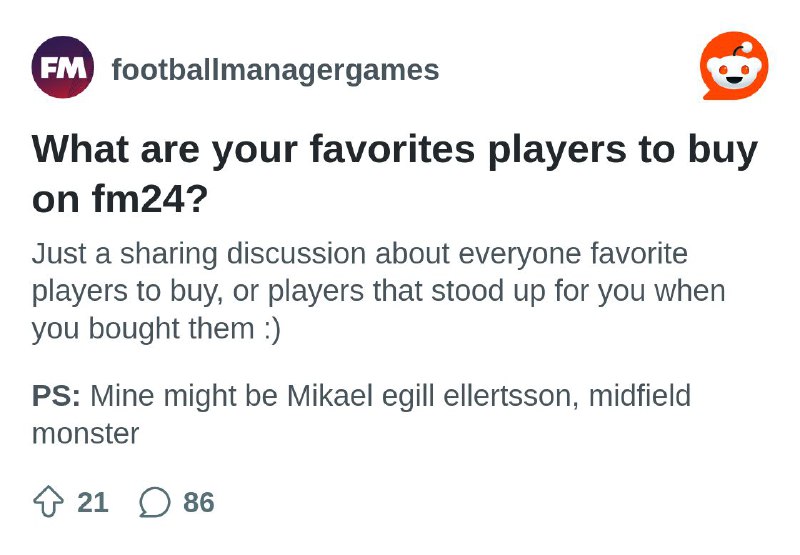Select the "Just a sharing discussion" body paragraph
The image size is (800, 555).
pos(379,291)
